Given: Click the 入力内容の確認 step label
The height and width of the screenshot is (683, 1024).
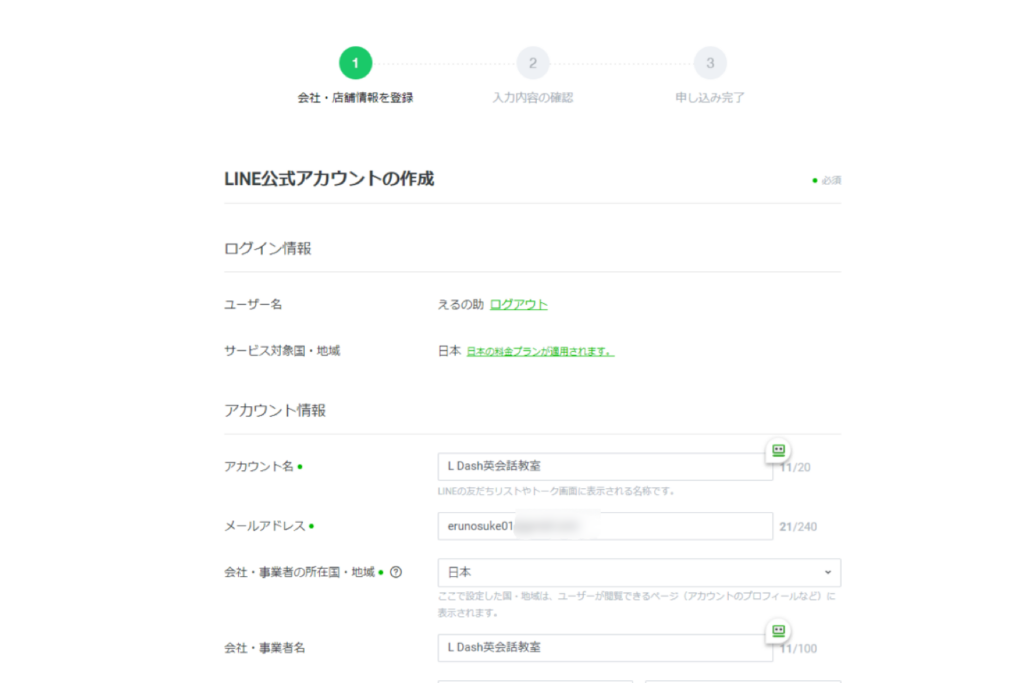Looking at the screenshot, I should [x=533, y=98].
